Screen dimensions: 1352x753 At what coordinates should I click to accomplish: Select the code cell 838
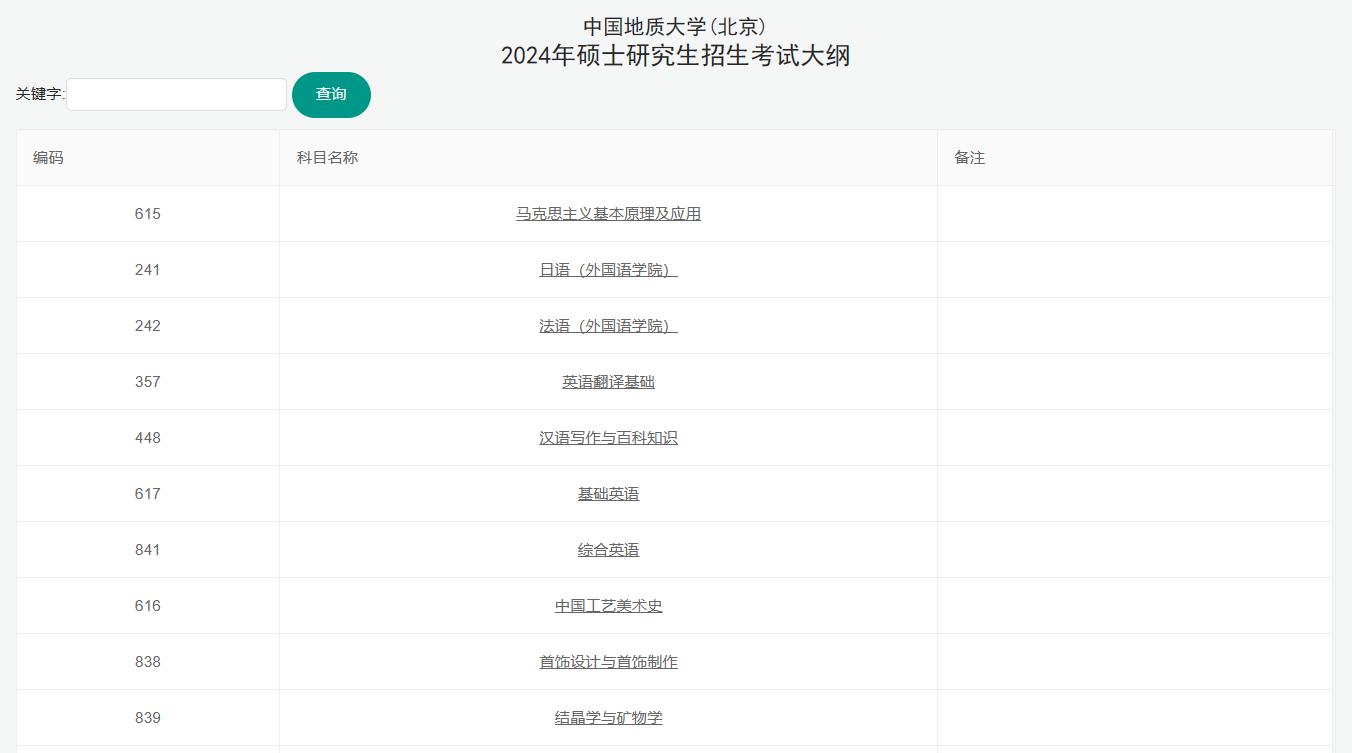148,662
